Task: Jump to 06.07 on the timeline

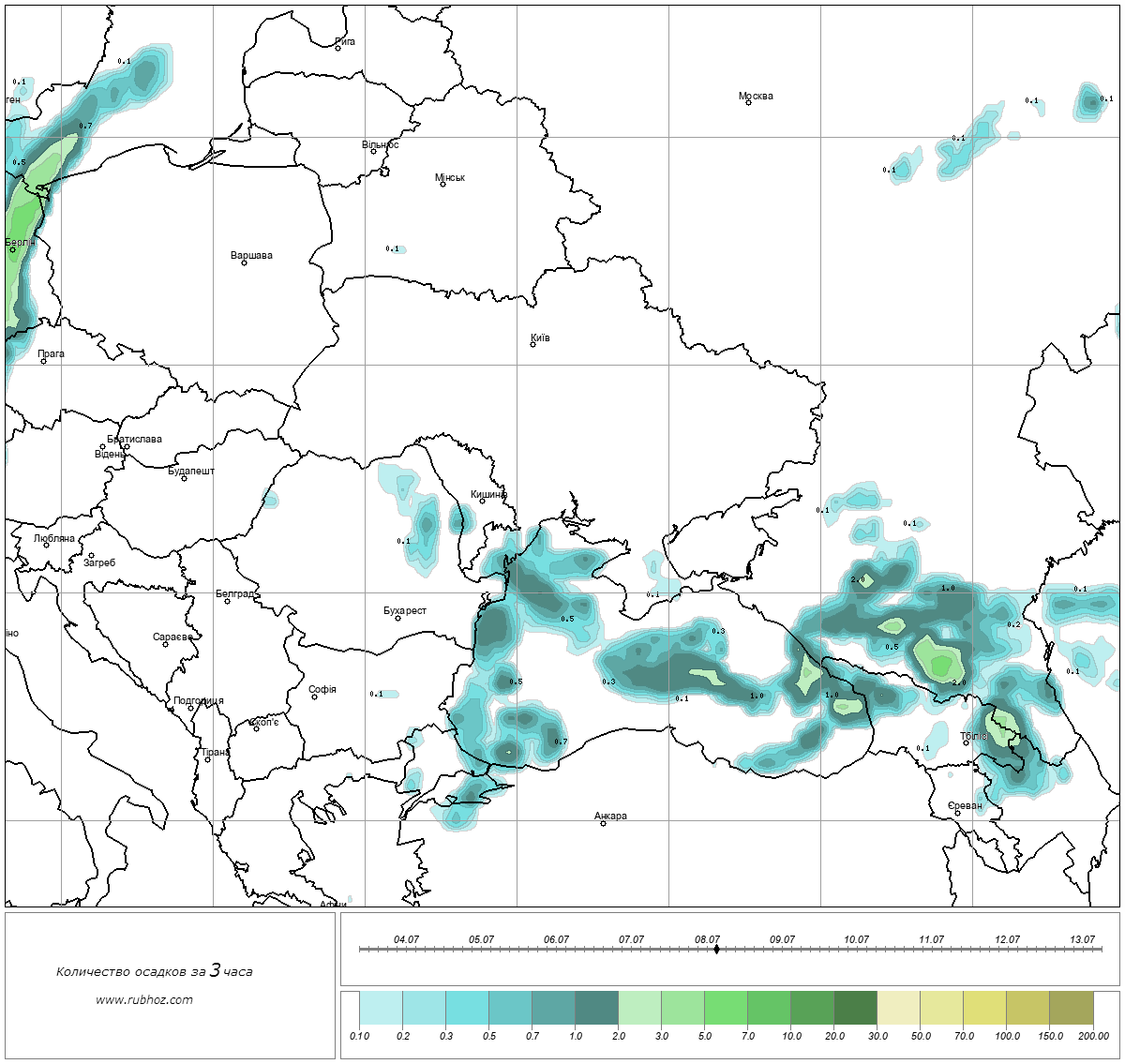Action: point(556,949)
